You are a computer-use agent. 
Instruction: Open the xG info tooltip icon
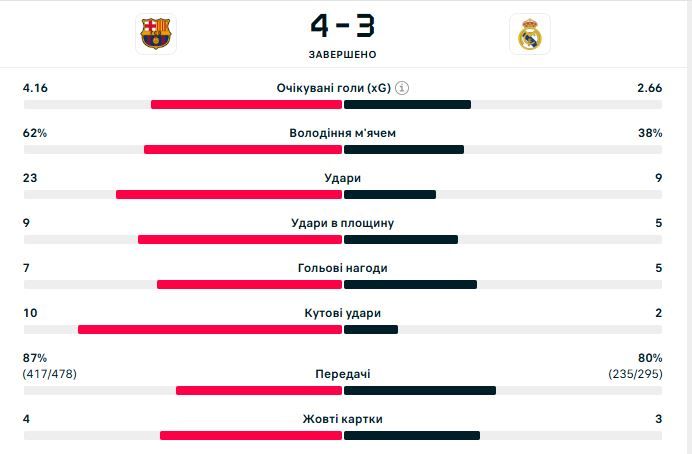(402, 88)
